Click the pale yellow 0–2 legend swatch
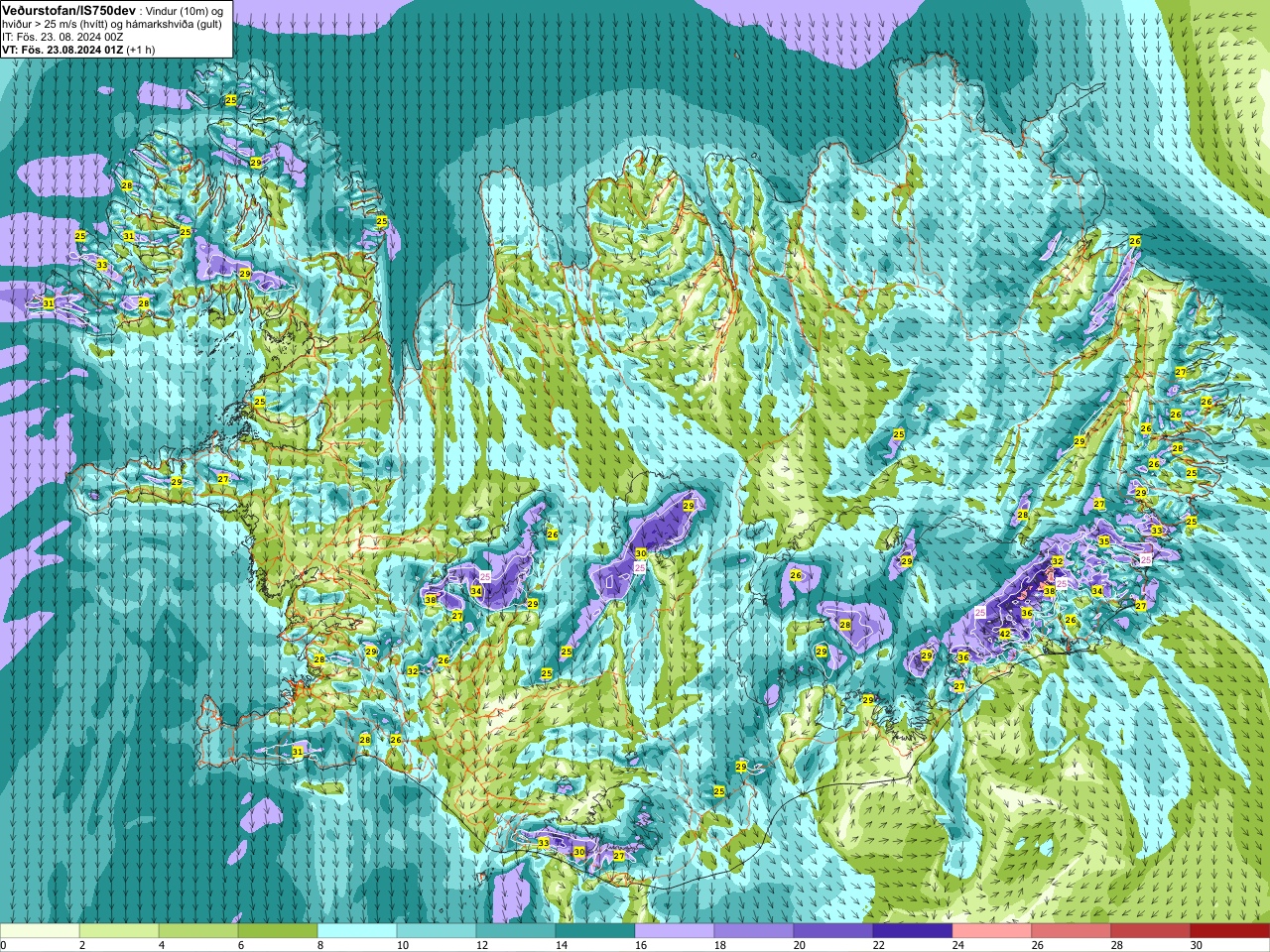Viewport: 1270px width, 952px height. (40, 931)
